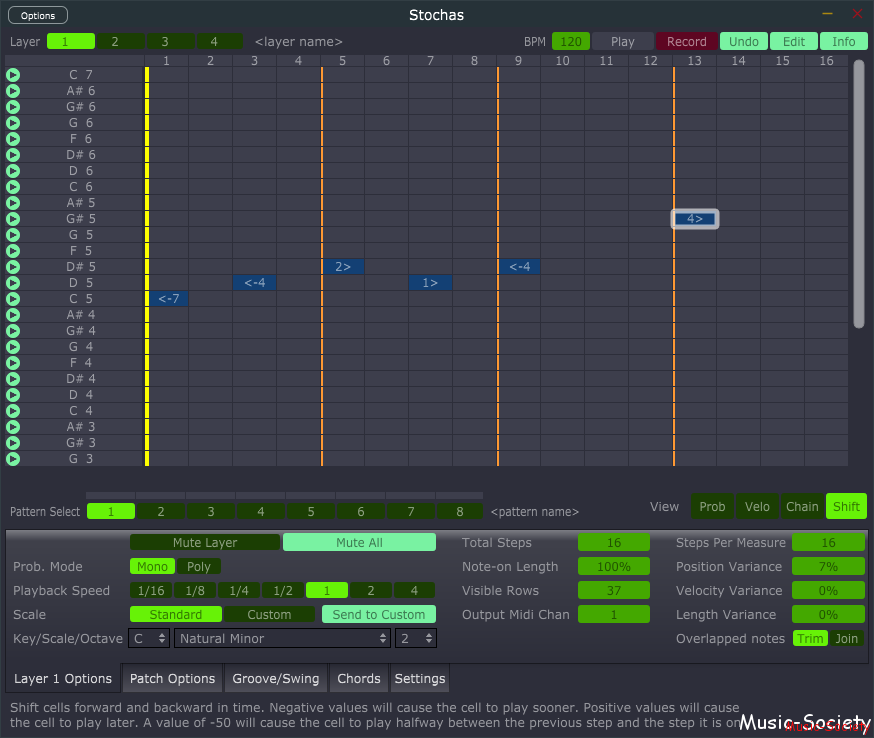
Task: Open the Chords tab
Action: click(x=358, y=678)
